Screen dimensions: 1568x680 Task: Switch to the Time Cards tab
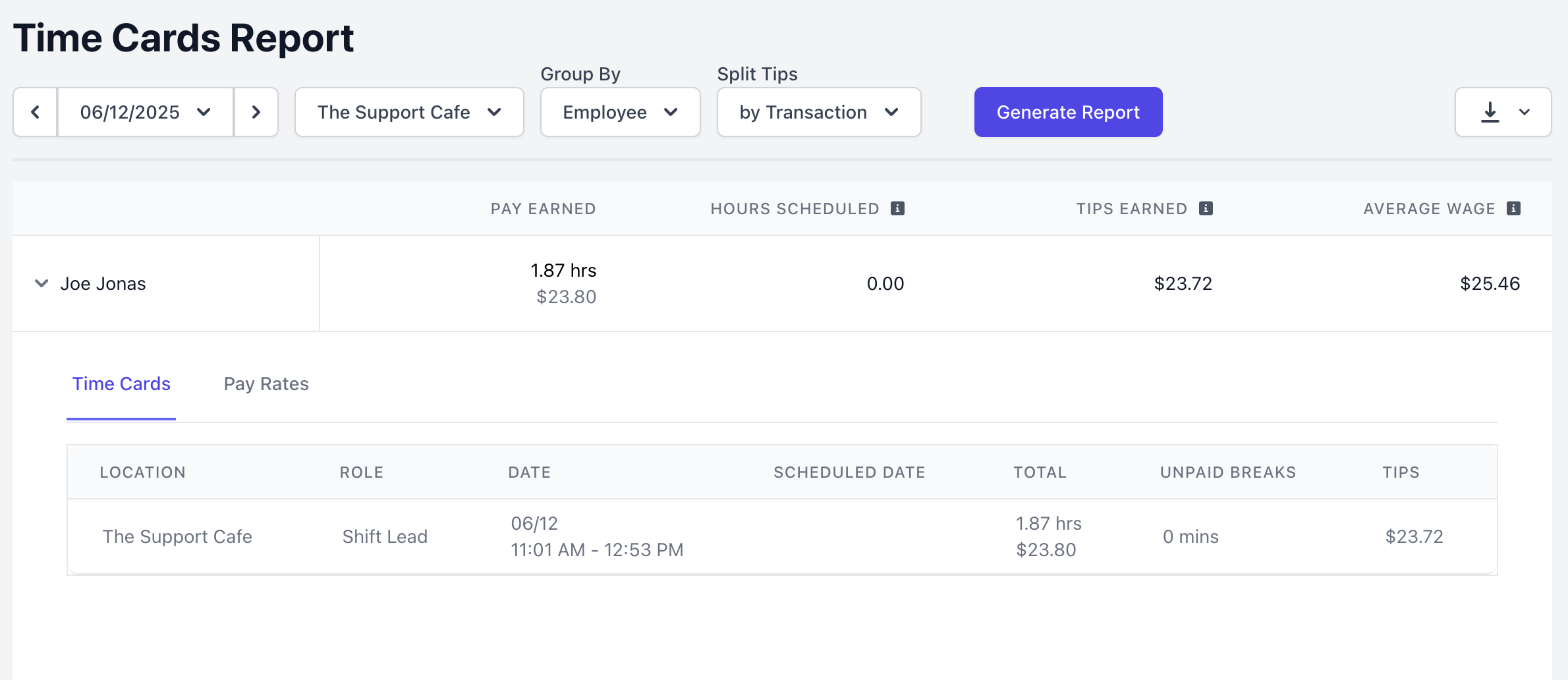121,384
